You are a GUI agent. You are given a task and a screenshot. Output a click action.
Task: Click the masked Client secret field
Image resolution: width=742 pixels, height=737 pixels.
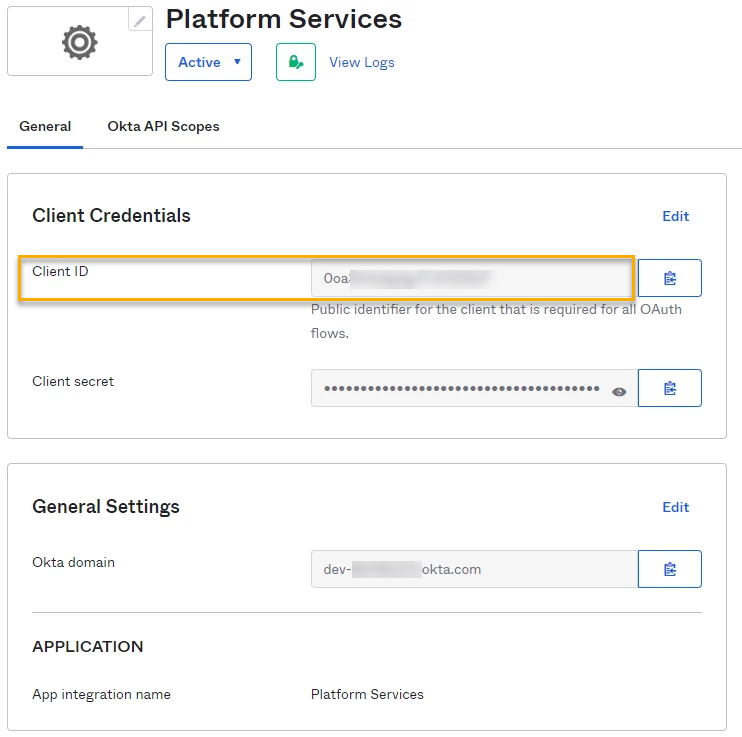pos(460,389)
